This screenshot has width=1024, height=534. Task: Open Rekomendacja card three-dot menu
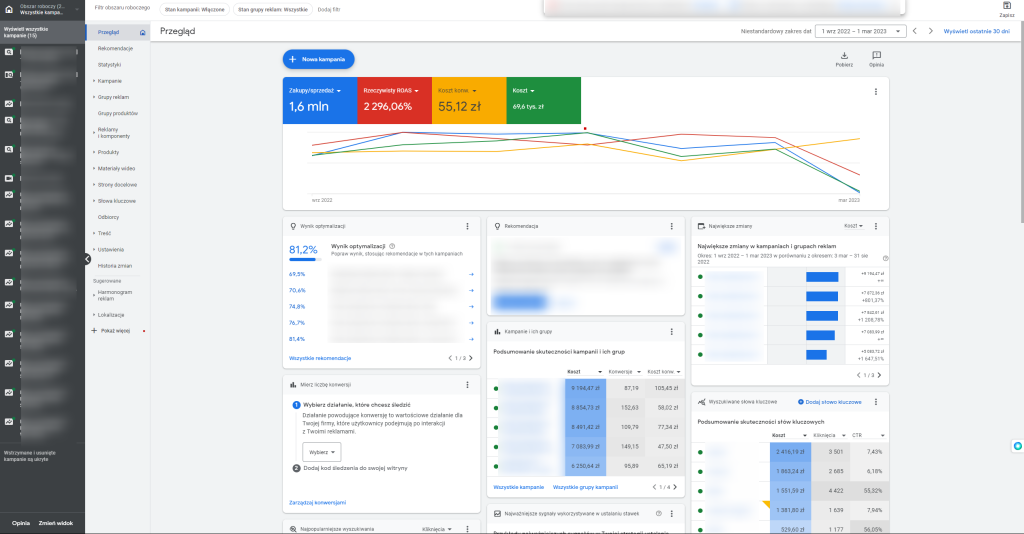(671, 226)
